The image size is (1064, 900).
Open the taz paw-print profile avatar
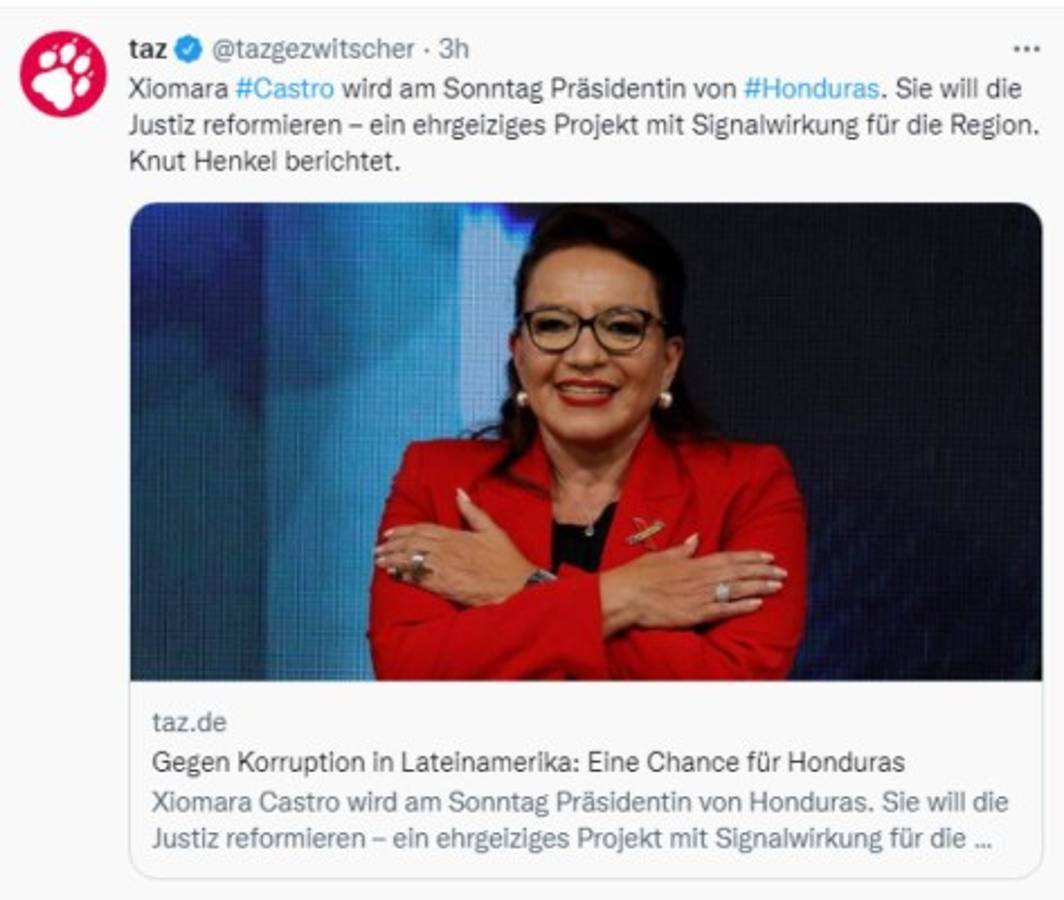click(x=63, y=74)
